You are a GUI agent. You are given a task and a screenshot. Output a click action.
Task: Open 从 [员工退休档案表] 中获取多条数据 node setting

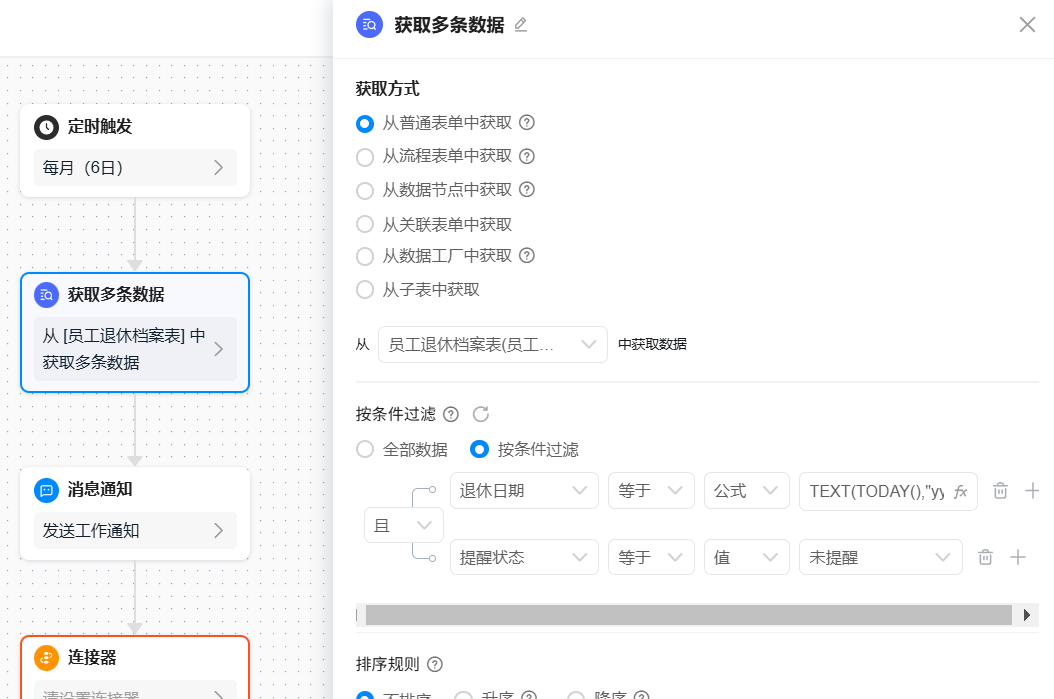135,349
